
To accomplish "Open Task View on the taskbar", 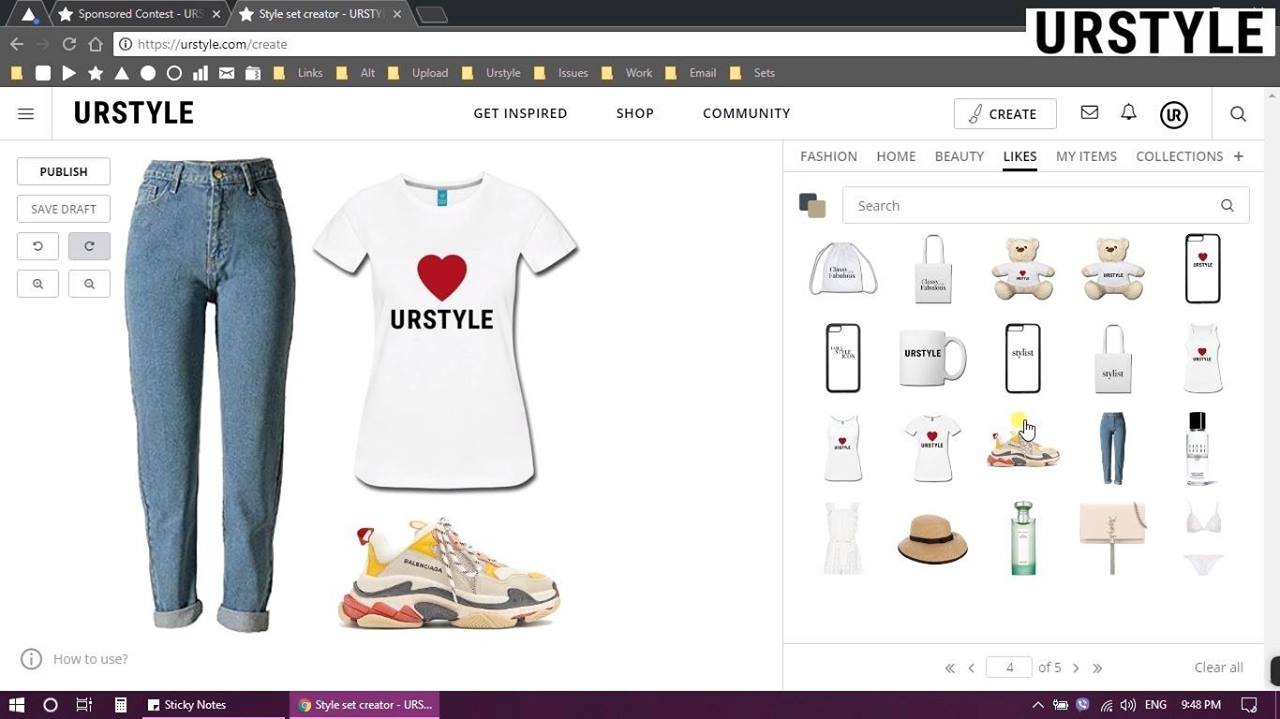I will pyautogui.click(x=84, y=705).
